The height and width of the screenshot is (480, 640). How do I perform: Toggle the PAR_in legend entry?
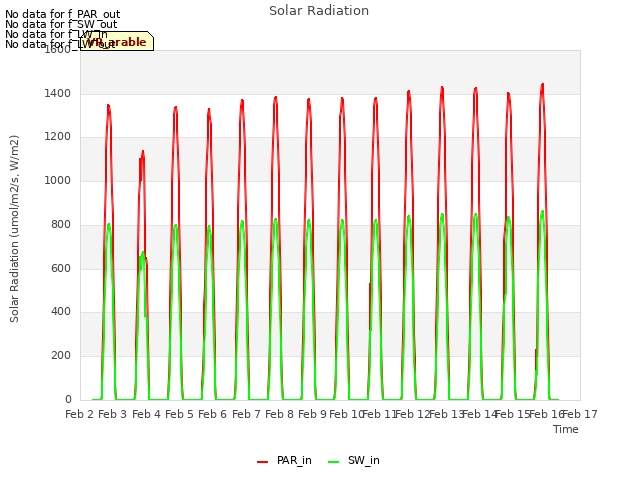coord(284,461)
